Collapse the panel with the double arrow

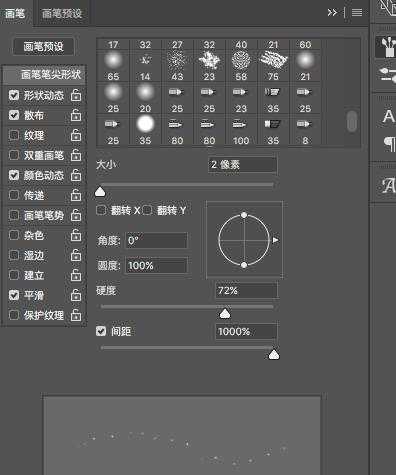(x=332, y=13)
